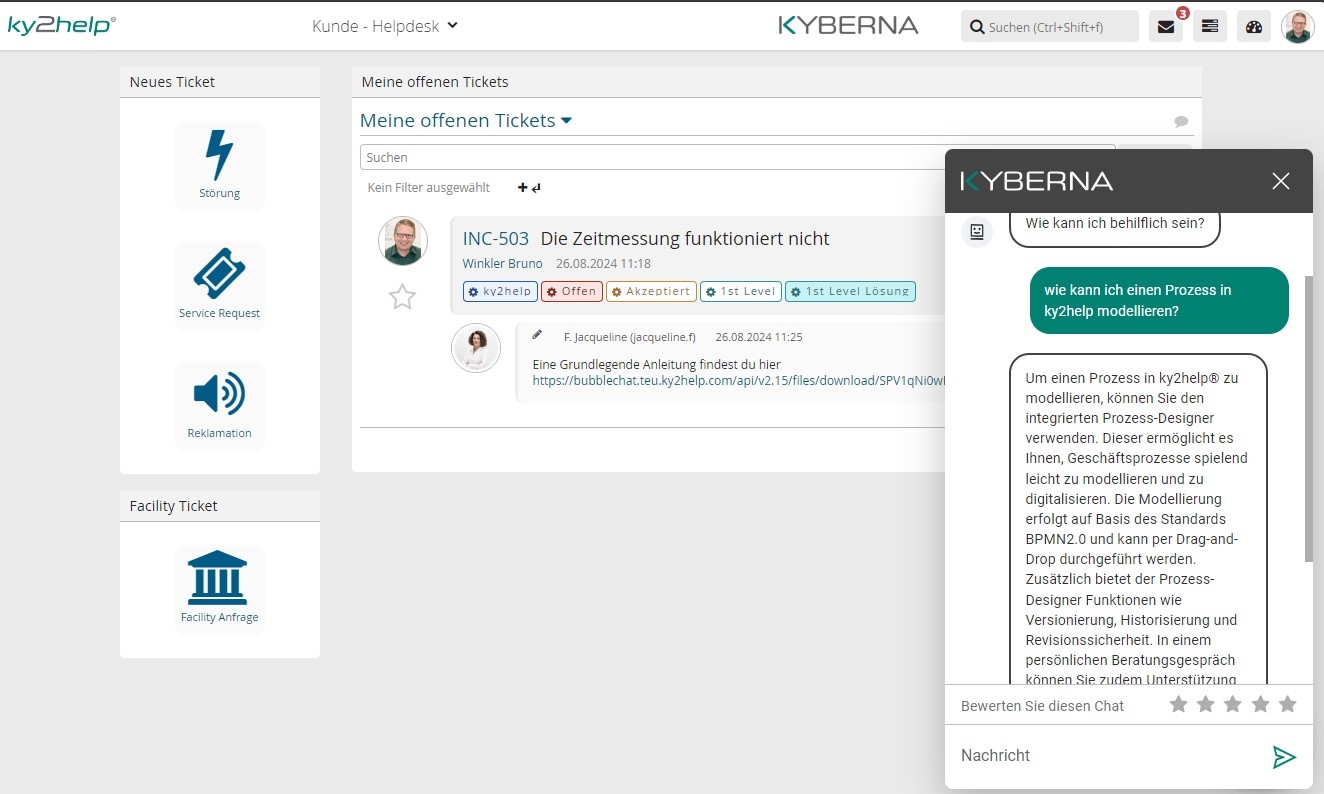The width and height of the screenshot is (1324, 794).
Task: Click the pencil edit icon on Jacqueline's comment
Action: [537, 335]
